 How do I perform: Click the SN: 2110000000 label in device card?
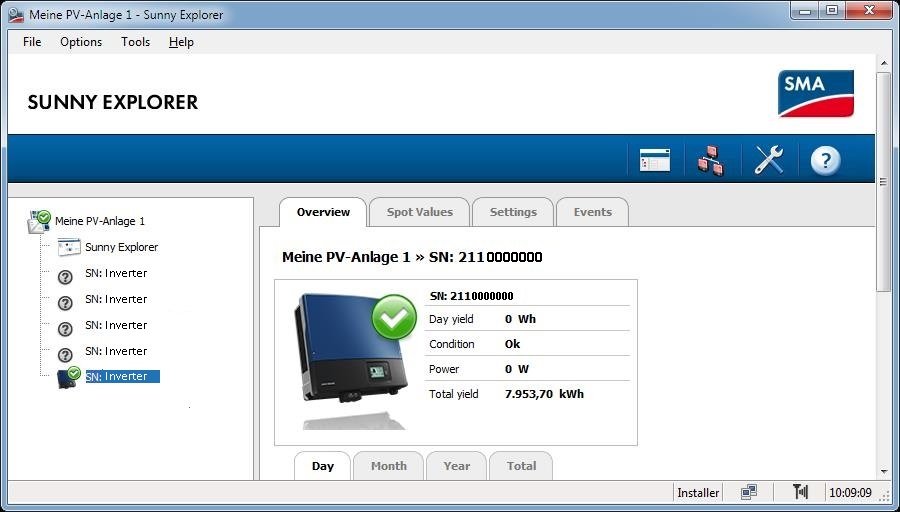point(471,297)
